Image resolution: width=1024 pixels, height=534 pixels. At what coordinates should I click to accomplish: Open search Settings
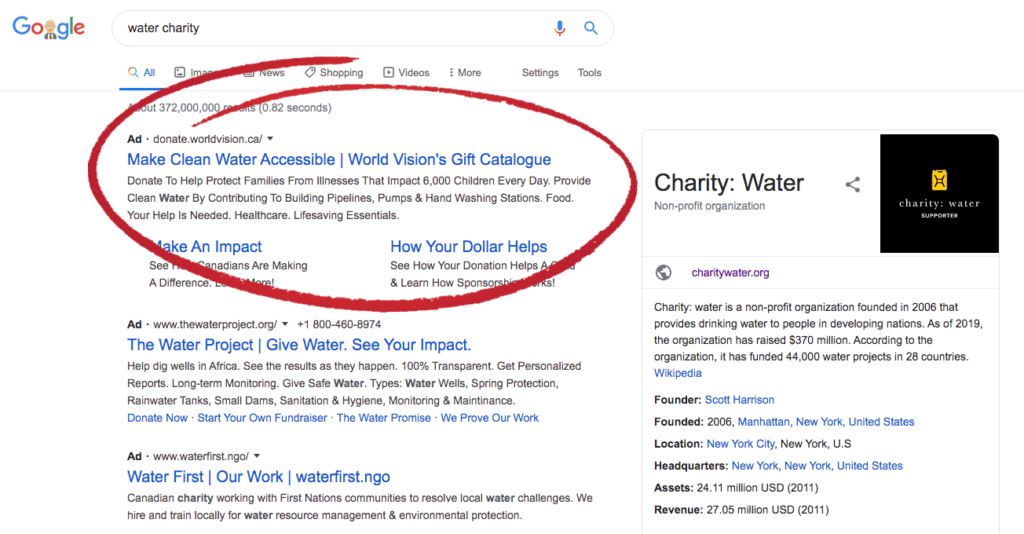(x=540, y=73)
